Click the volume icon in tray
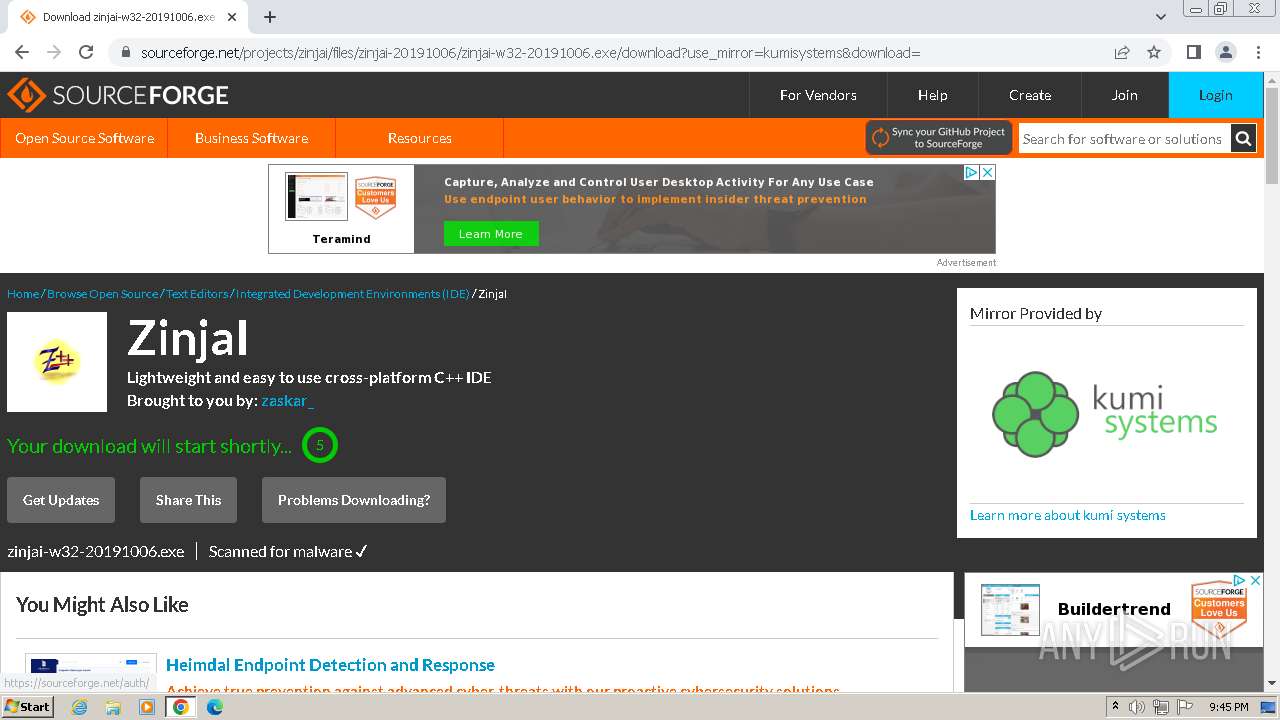Image resolution: width=1280 pixels, height=720 pixels. pos(1137,707)
